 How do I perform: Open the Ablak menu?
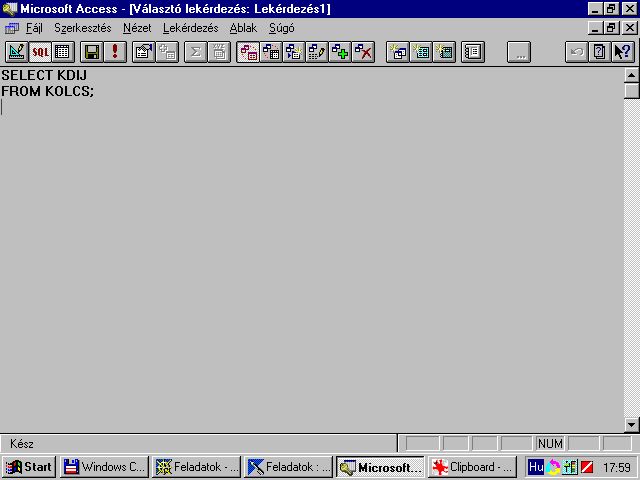tap(243, 28)
